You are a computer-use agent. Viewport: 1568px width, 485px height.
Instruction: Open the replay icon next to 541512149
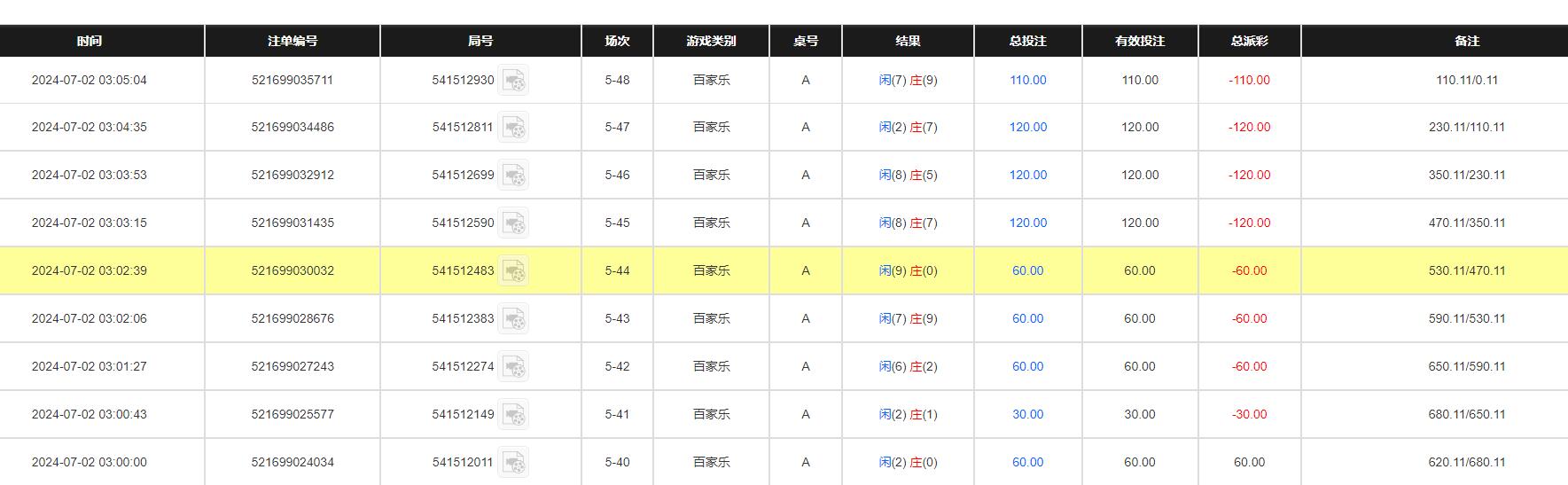pos(513,415)
